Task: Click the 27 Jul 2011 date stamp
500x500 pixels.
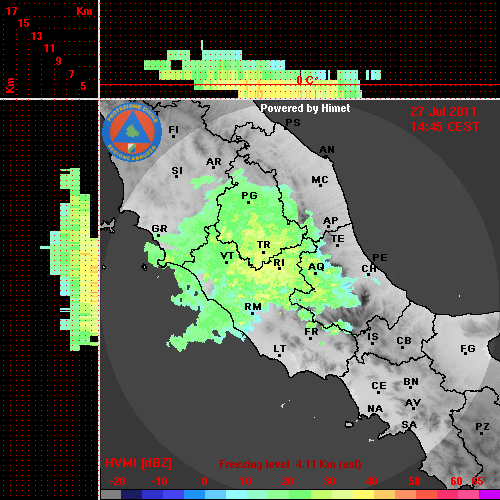Action: pyautogui.click(x=443, y=112)
